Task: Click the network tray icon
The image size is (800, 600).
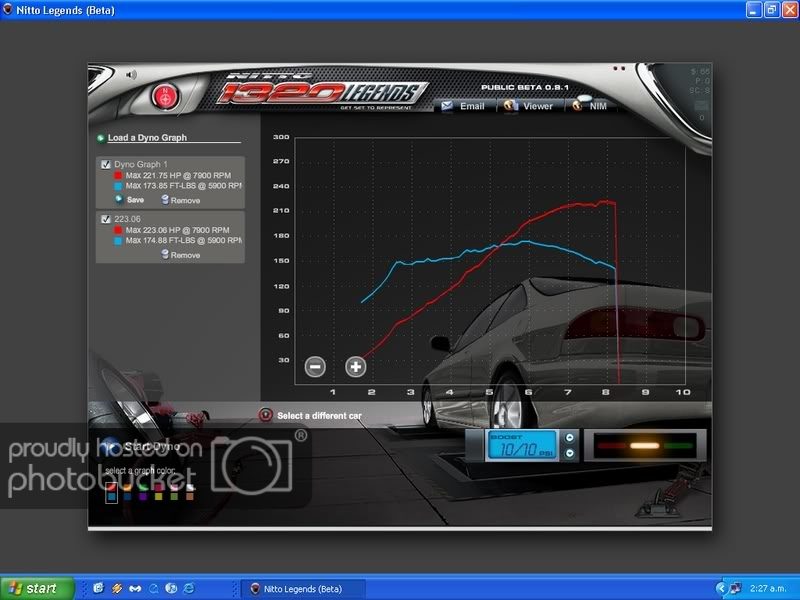Action: [735, 588]
